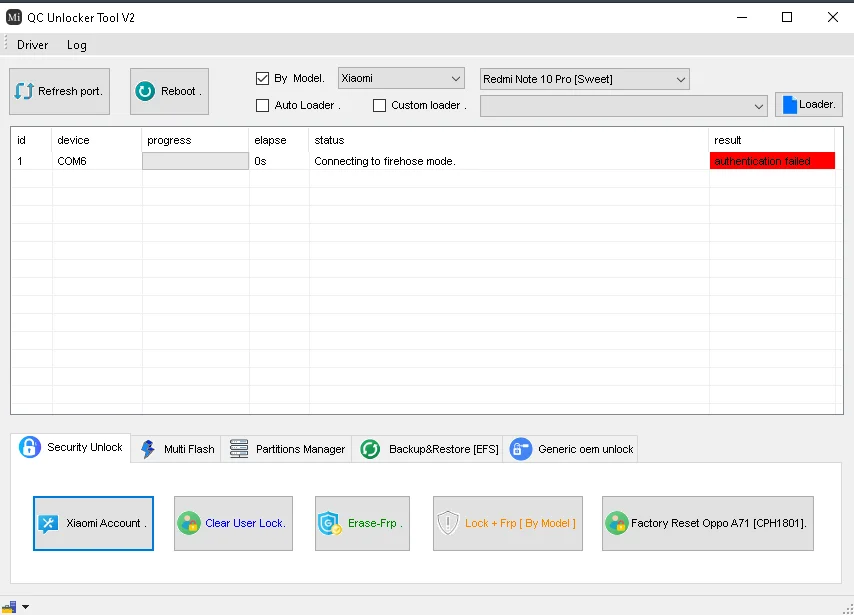Expand the empty custom loader dropdown
This screenshot has width=854, height=615.
(x=624, y=106)
